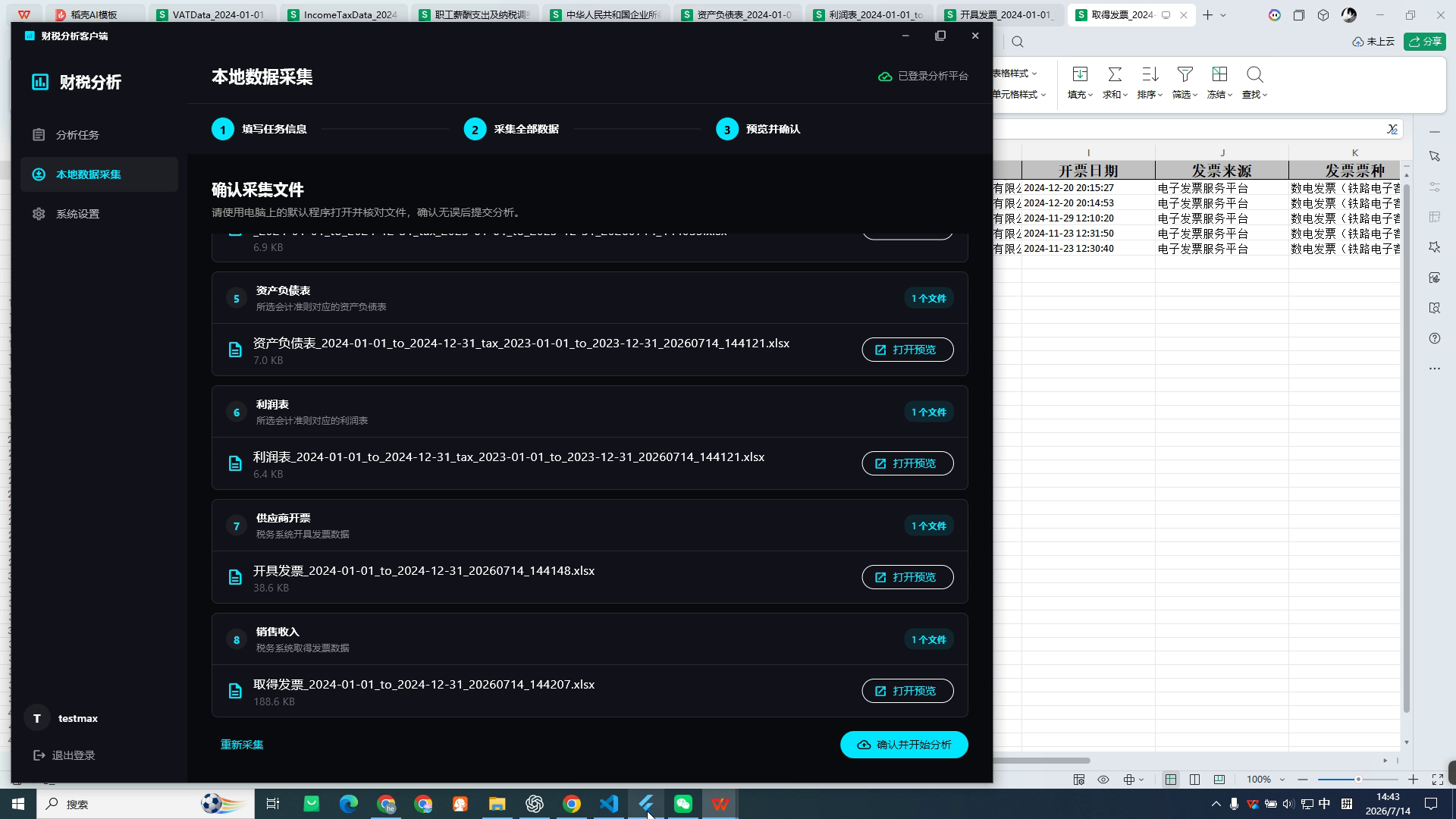Click 求和 sigma icon in WPS

(1115, 74)
